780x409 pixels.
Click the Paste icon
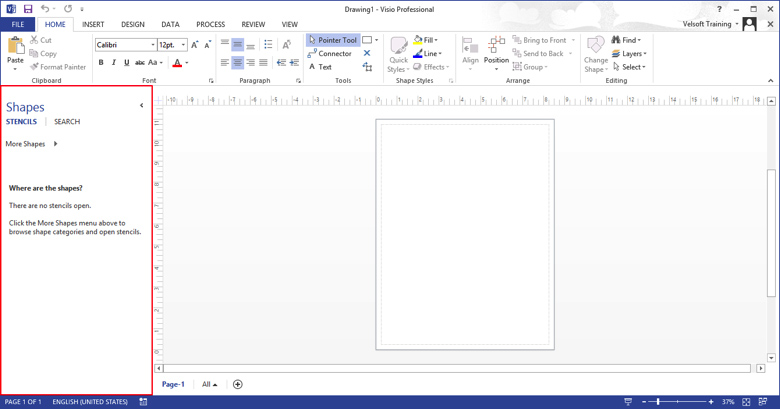15,46
